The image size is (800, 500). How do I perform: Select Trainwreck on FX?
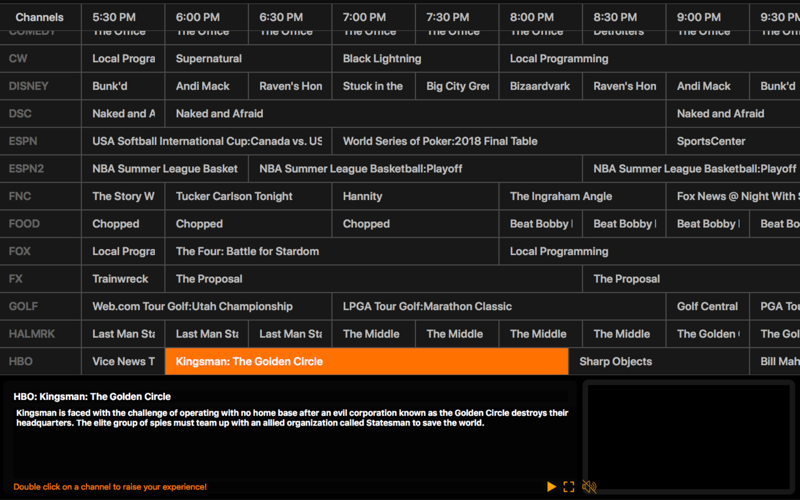(x=123, y=279)
